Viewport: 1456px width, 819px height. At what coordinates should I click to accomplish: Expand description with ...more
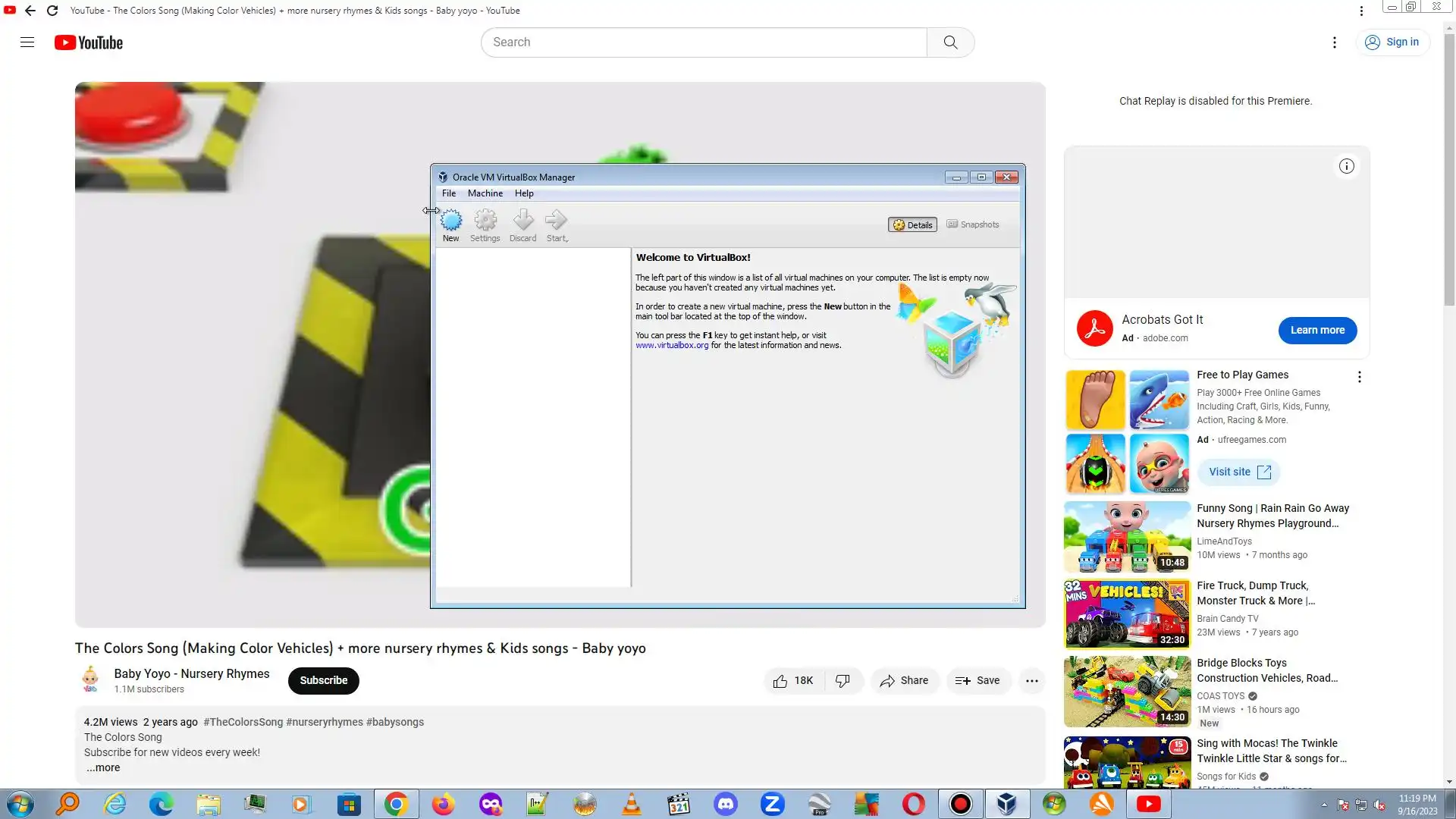[103, 767]
